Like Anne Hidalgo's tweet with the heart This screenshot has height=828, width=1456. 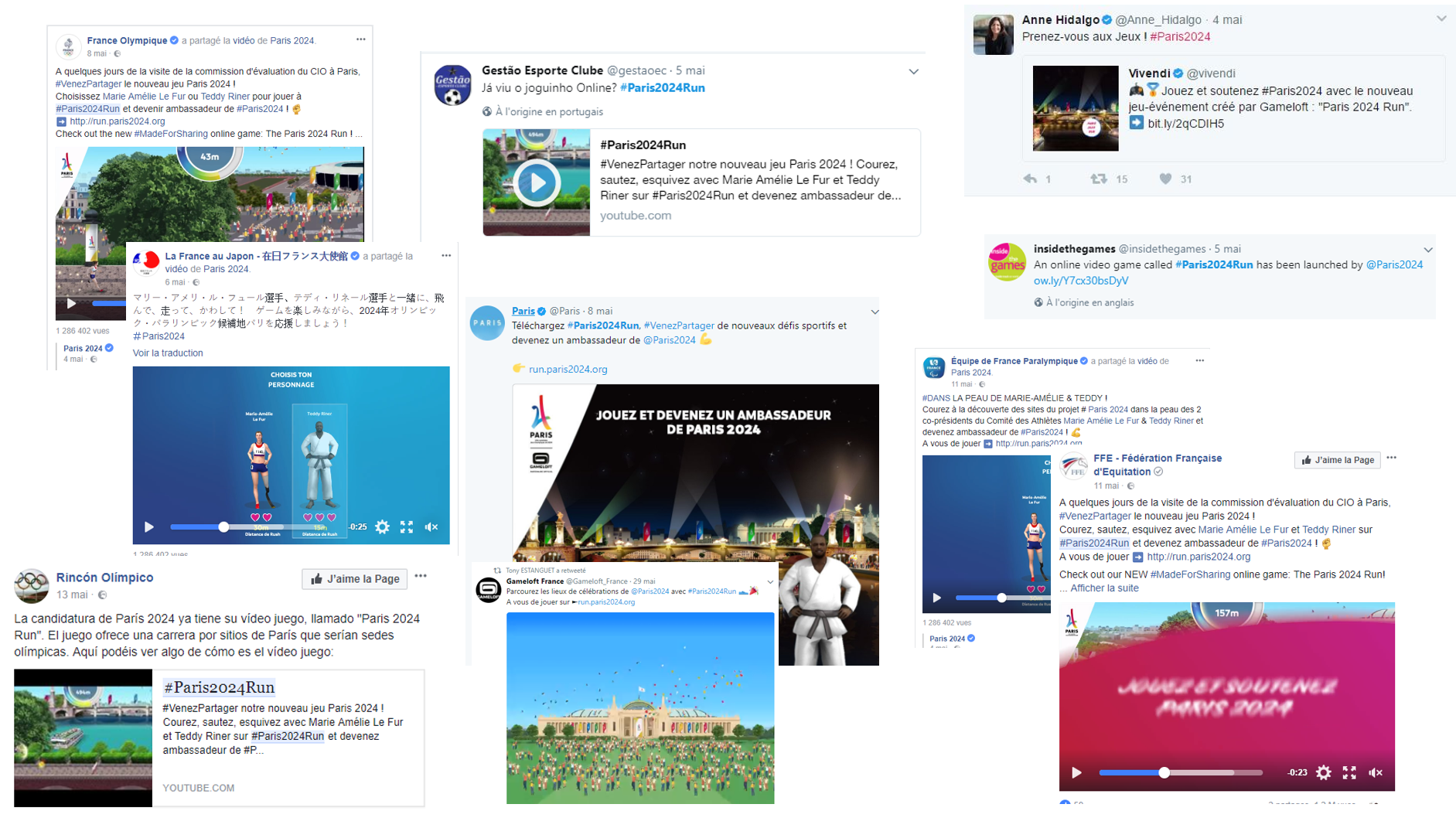tap(1165, 179)
